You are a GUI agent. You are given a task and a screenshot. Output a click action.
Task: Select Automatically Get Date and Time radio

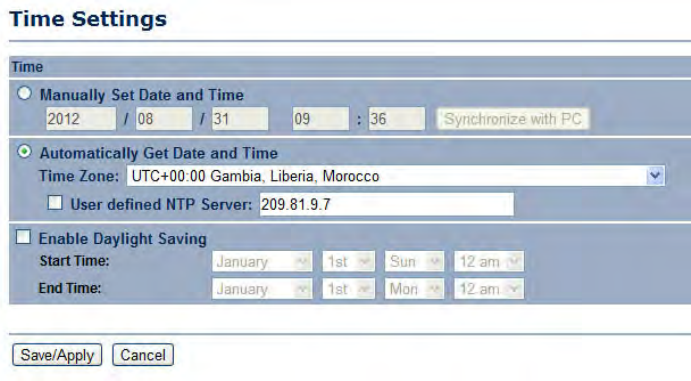[x=24, y=152]
